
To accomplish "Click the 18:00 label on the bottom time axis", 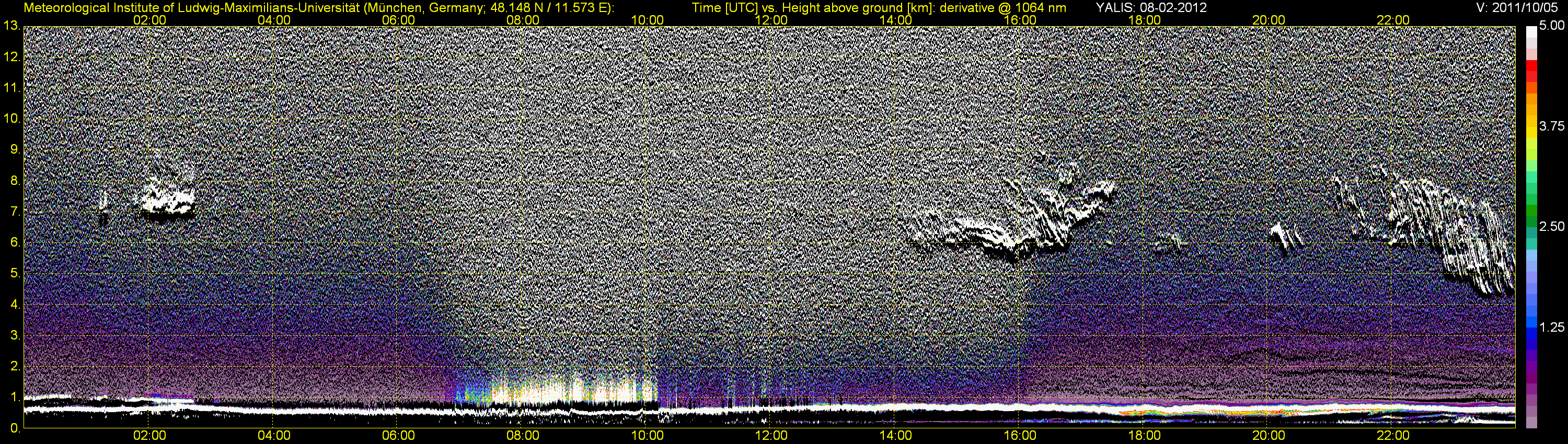I will (x=1144, y=436).
